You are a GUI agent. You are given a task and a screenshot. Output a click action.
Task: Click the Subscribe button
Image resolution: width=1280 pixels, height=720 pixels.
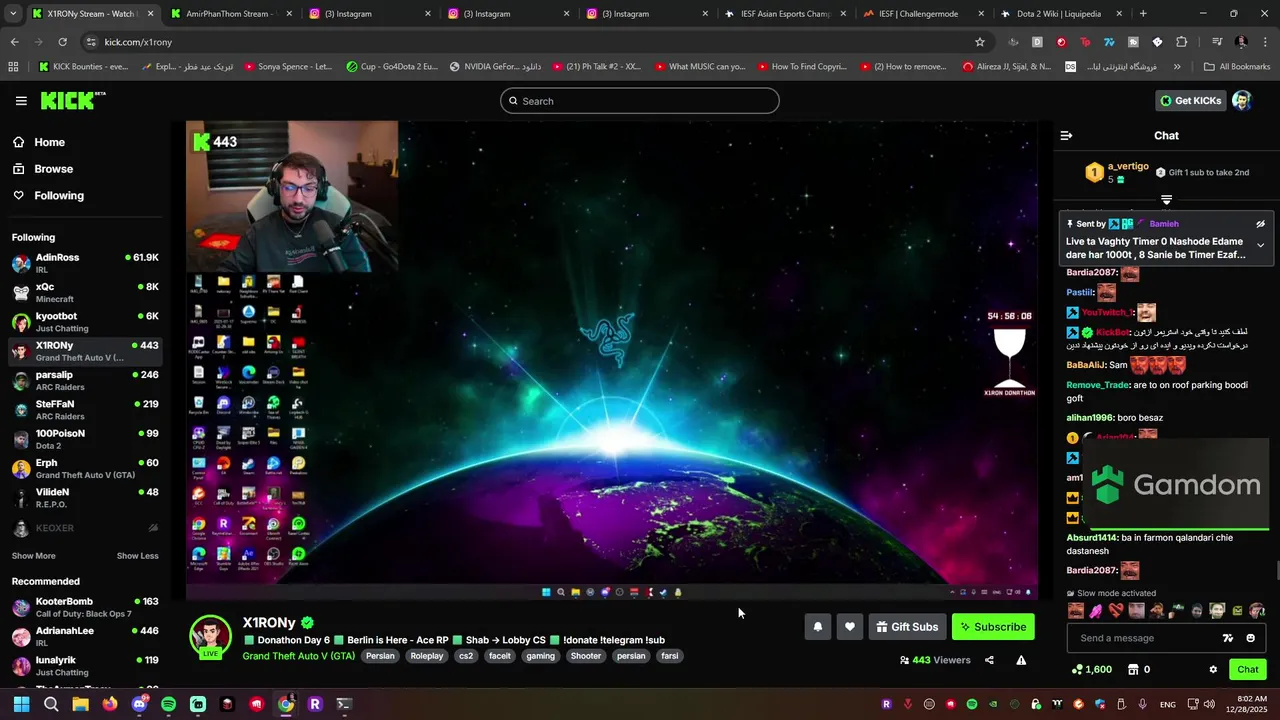pyautogui.click(x=993, y=627)
